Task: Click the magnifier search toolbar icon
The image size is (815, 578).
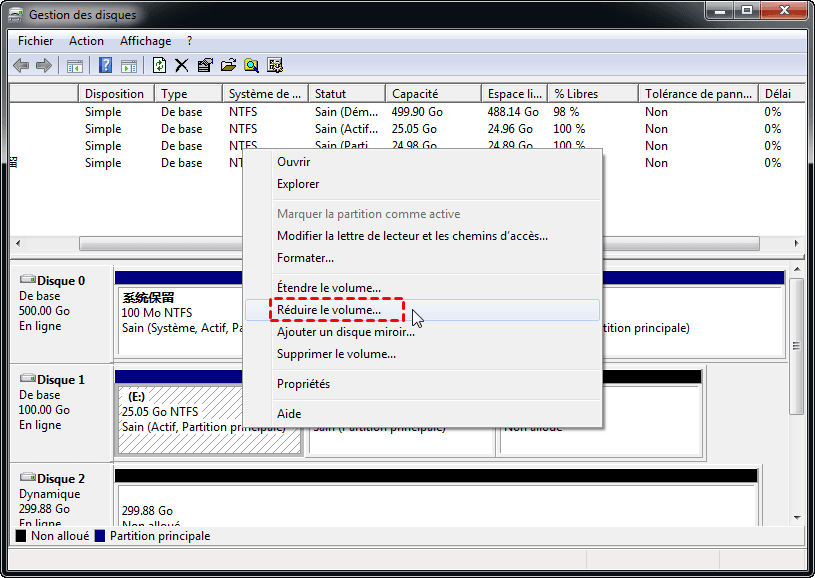Action: click(252, 65)
